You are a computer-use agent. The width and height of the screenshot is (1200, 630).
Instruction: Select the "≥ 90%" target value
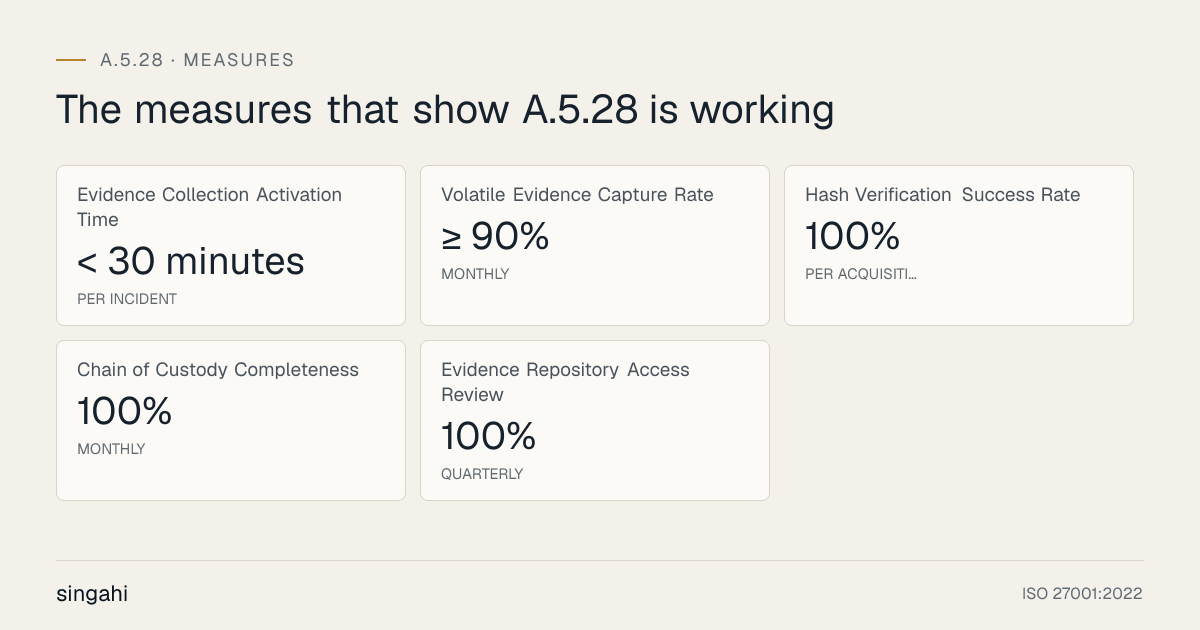click(x=495, y=236)
